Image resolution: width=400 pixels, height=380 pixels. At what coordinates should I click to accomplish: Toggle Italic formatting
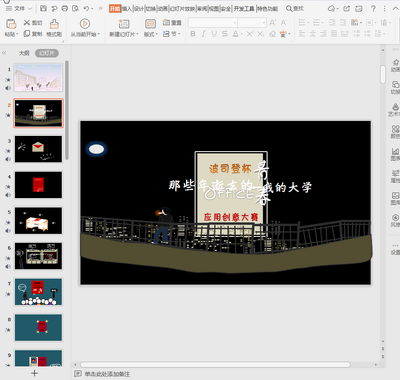pyautogui.click(x=203, y=34)
